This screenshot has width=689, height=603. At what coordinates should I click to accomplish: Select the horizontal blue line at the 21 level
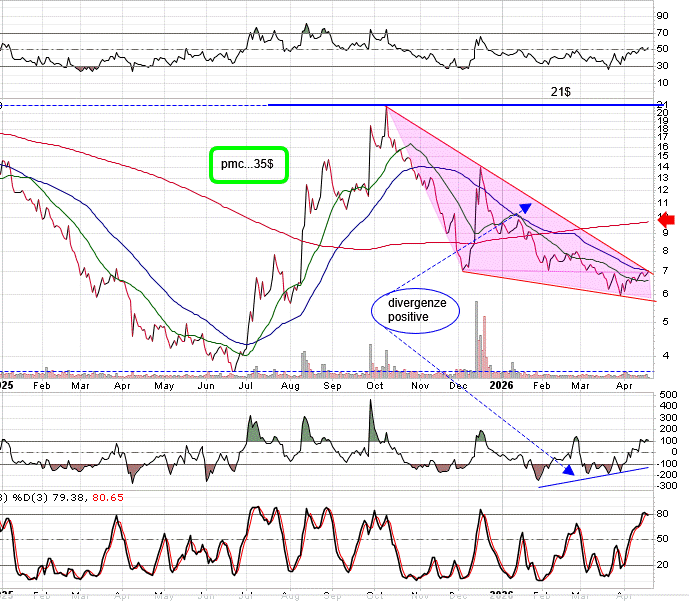click(450, 105)
